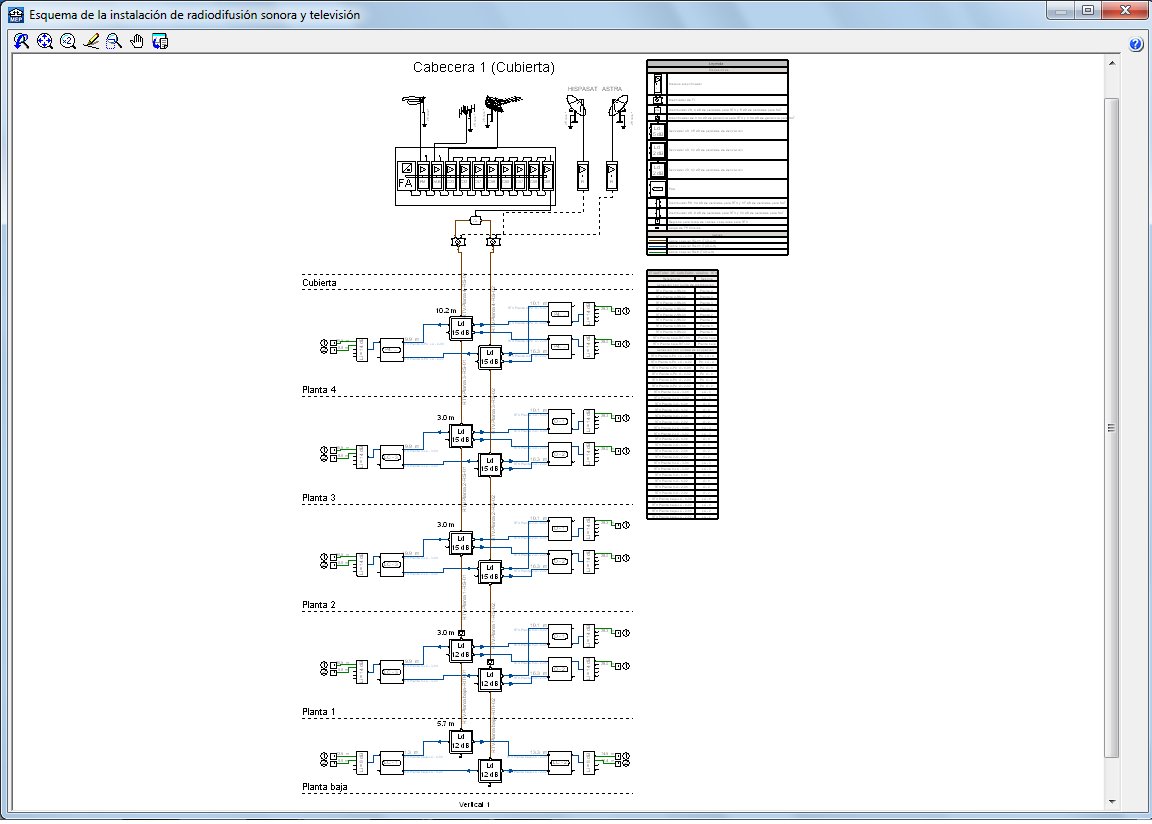This screenshot has width=1152, height=824.
Task: Click the ASTRA satellite dish symbol
Action: 619,110
